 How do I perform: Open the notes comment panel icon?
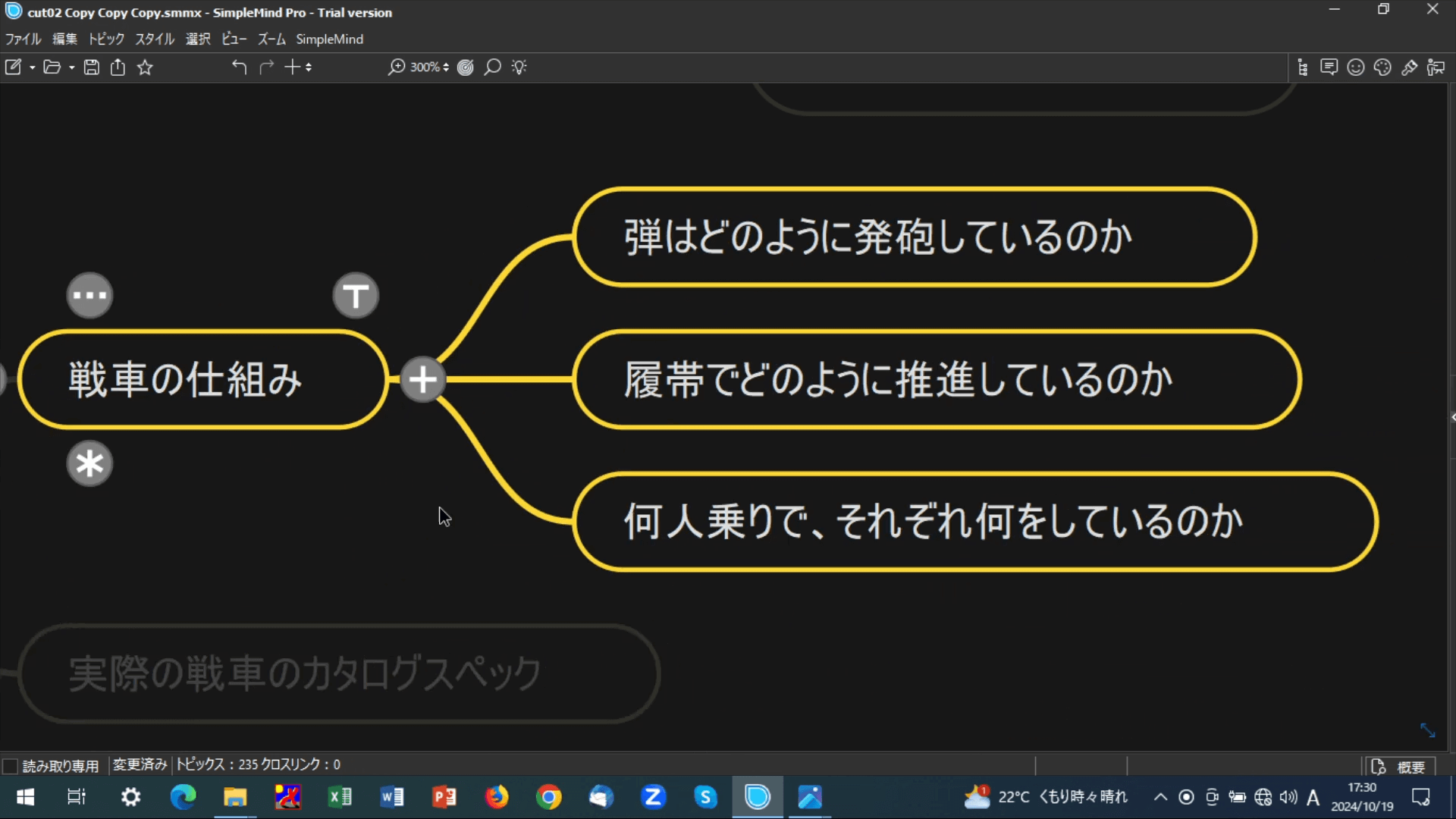pyautogui.click(x=1329, y=67)
